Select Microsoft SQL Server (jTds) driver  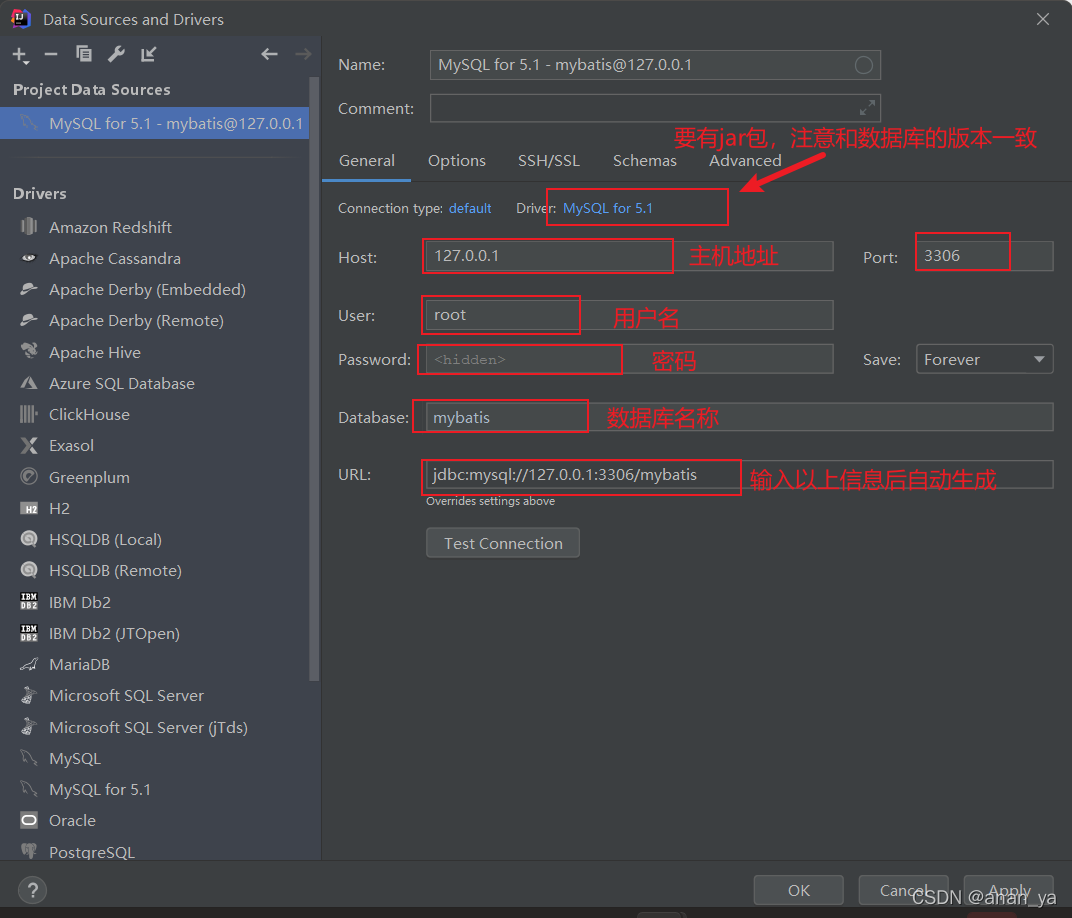tap(148, 727)
